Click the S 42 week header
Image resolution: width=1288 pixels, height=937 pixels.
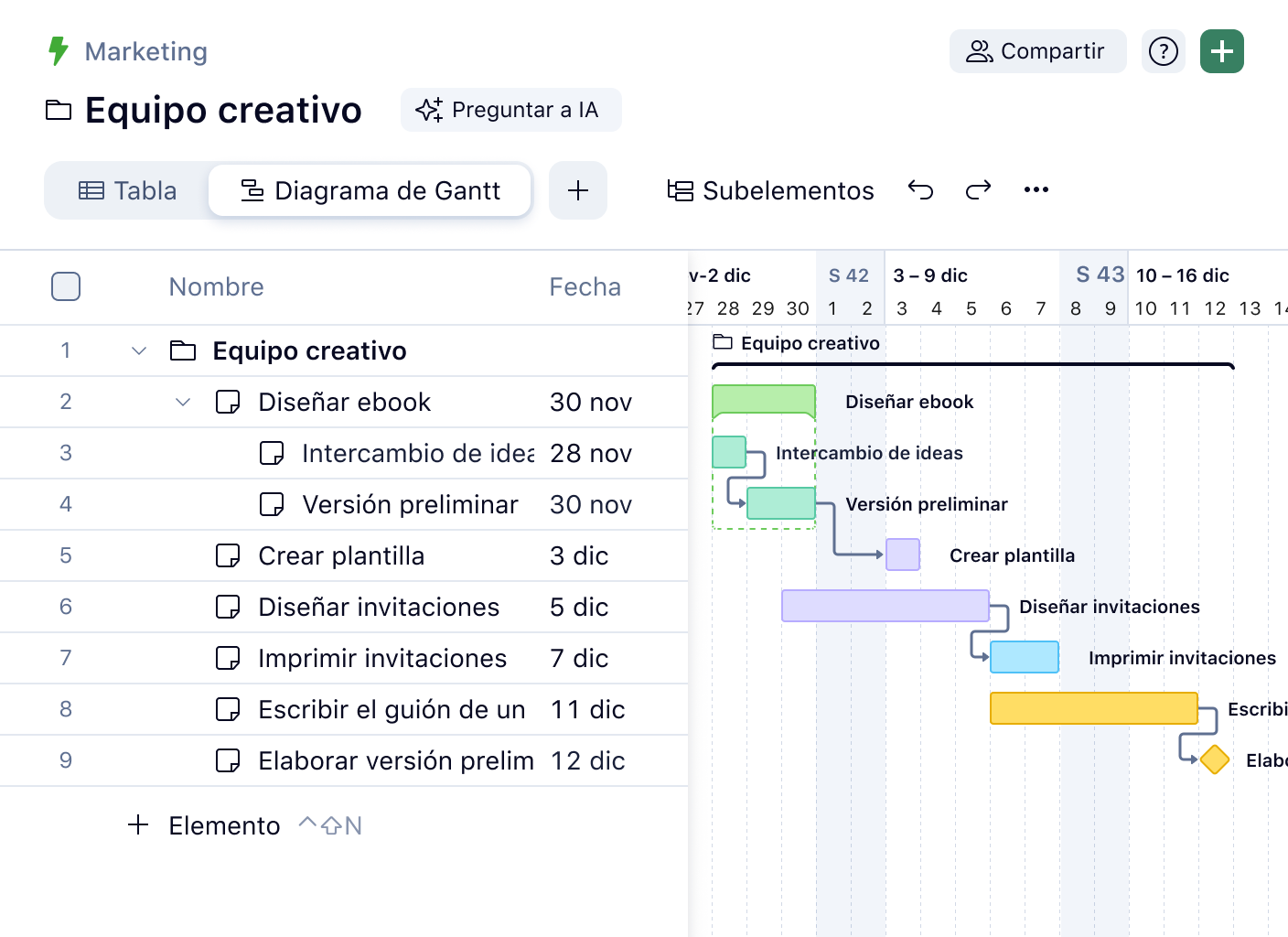coord(849,275)
